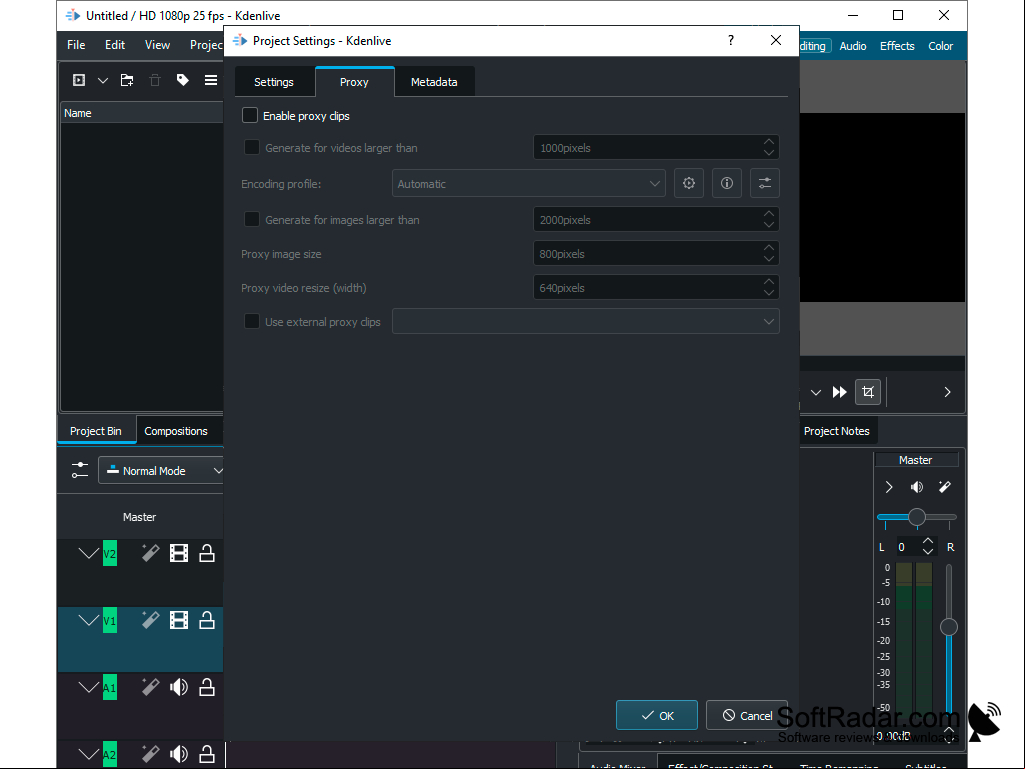Switch to Effects workspace layout
Screen dimensions: 1025x769
(897, 46)
